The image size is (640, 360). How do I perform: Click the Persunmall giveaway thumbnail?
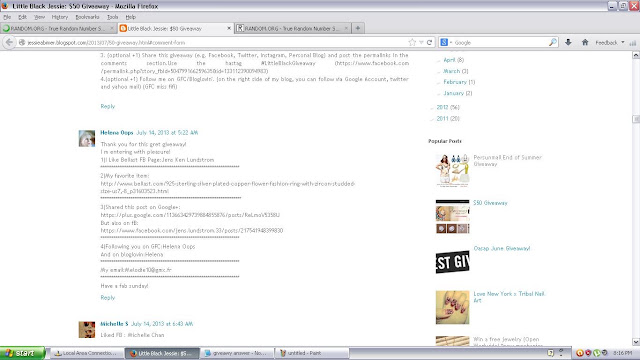(x=452, y=171)
